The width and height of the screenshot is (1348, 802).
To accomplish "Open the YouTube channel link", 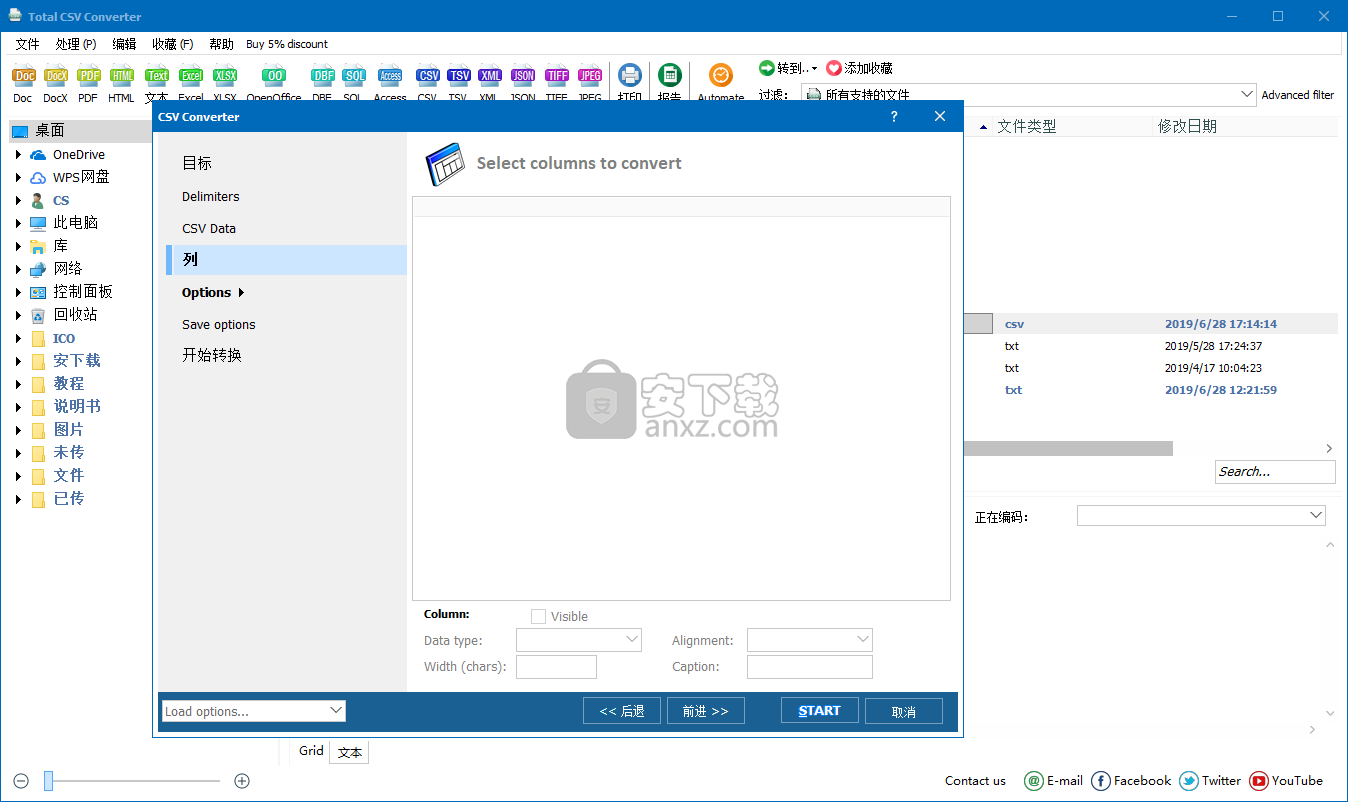I will pos(1286,781).
